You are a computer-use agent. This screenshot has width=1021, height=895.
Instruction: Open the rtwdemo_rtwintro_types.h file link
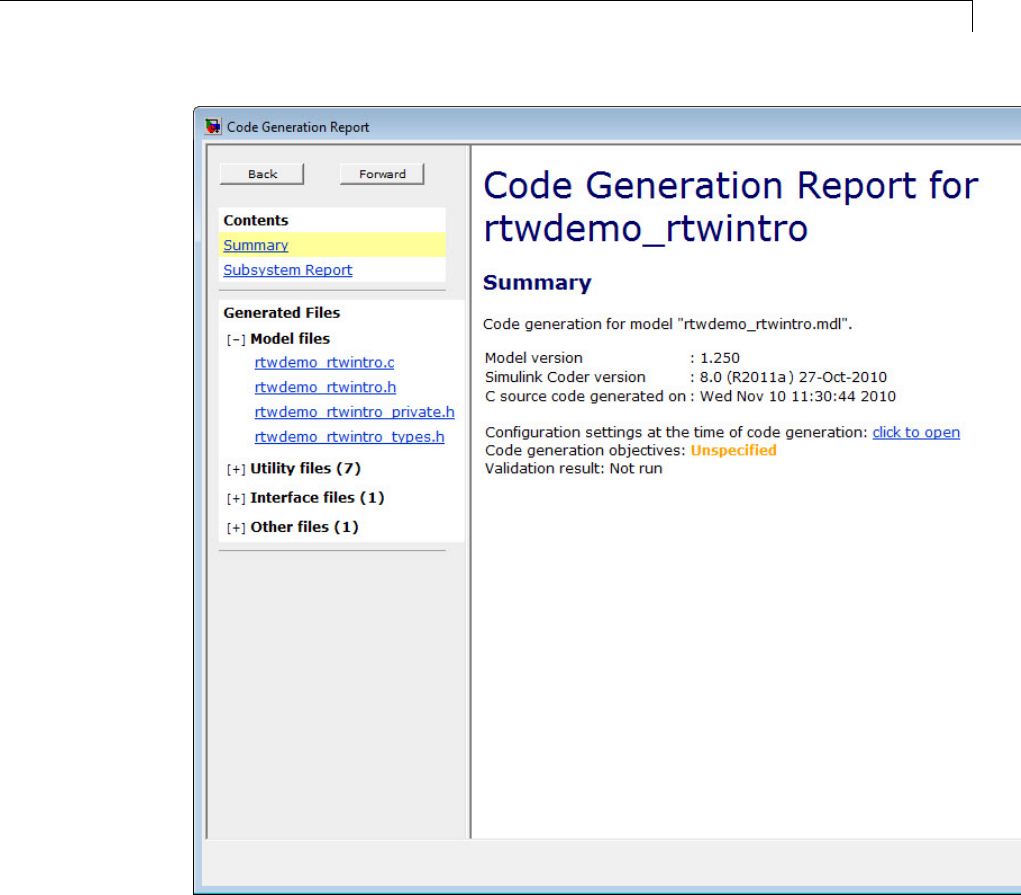[349, 437]
